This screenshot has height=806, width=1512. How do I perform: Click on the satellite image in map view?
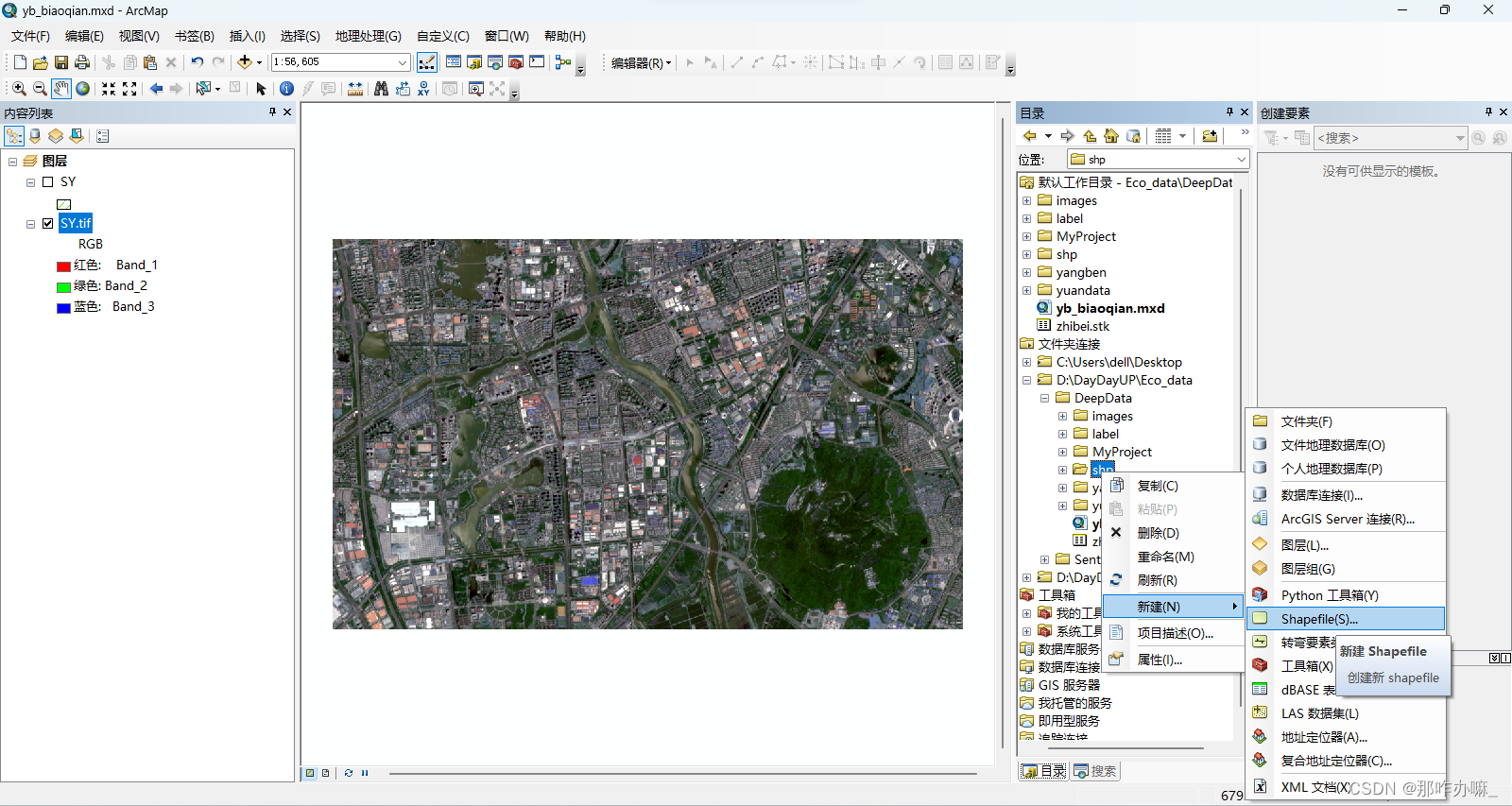coord(647,434)
